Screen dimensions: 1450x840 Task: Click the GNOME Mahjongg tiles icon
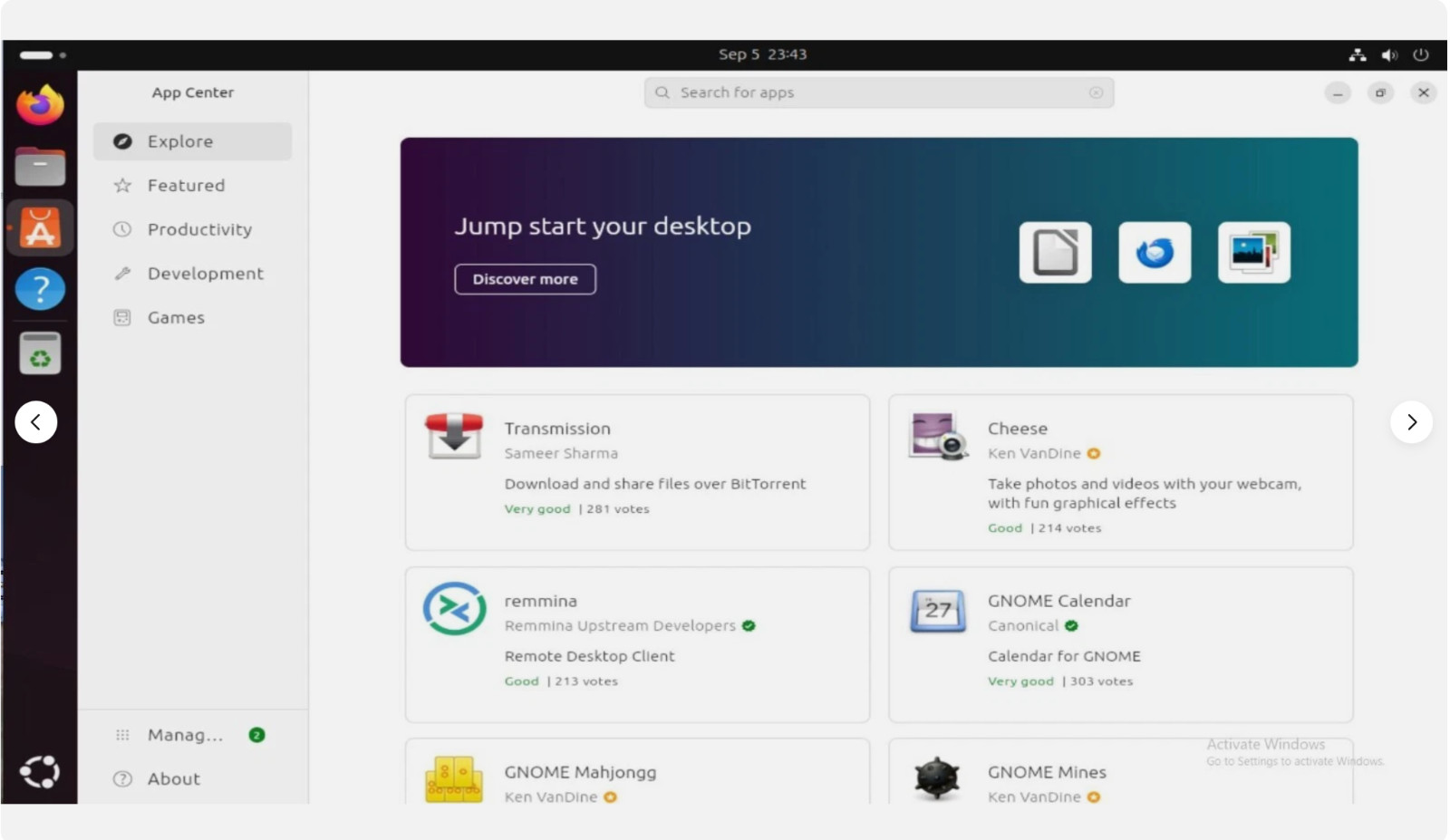[454, 779]
